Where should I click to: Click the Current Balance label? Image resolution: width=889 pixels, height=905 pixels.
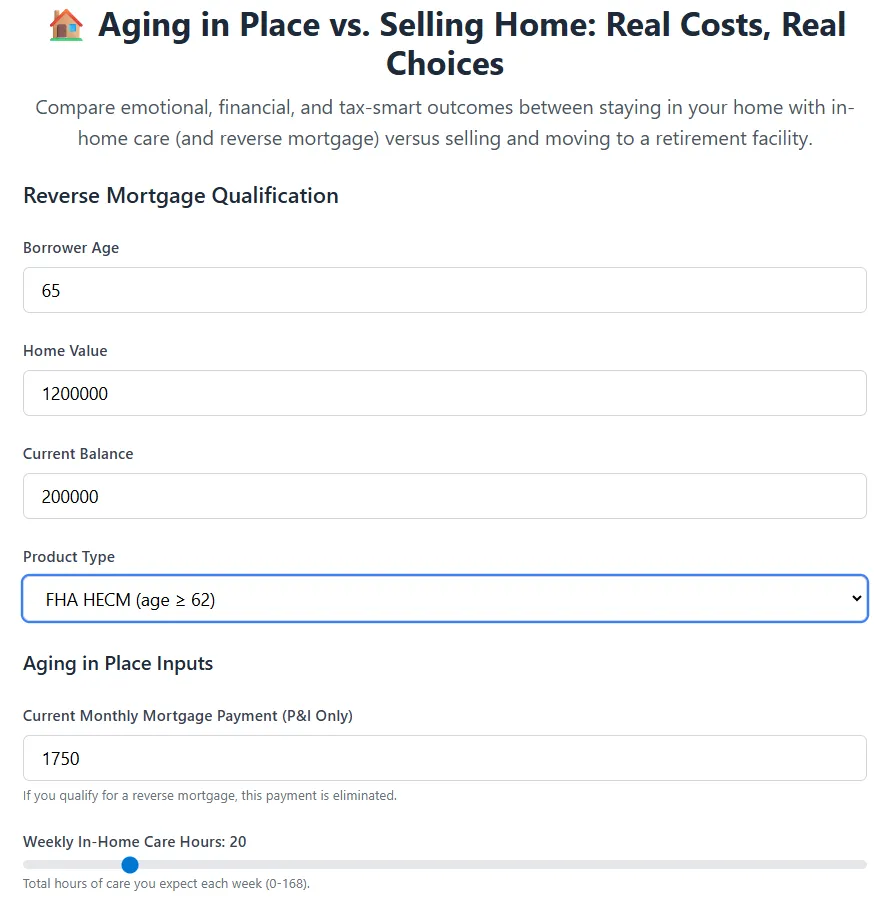[78, 454]
